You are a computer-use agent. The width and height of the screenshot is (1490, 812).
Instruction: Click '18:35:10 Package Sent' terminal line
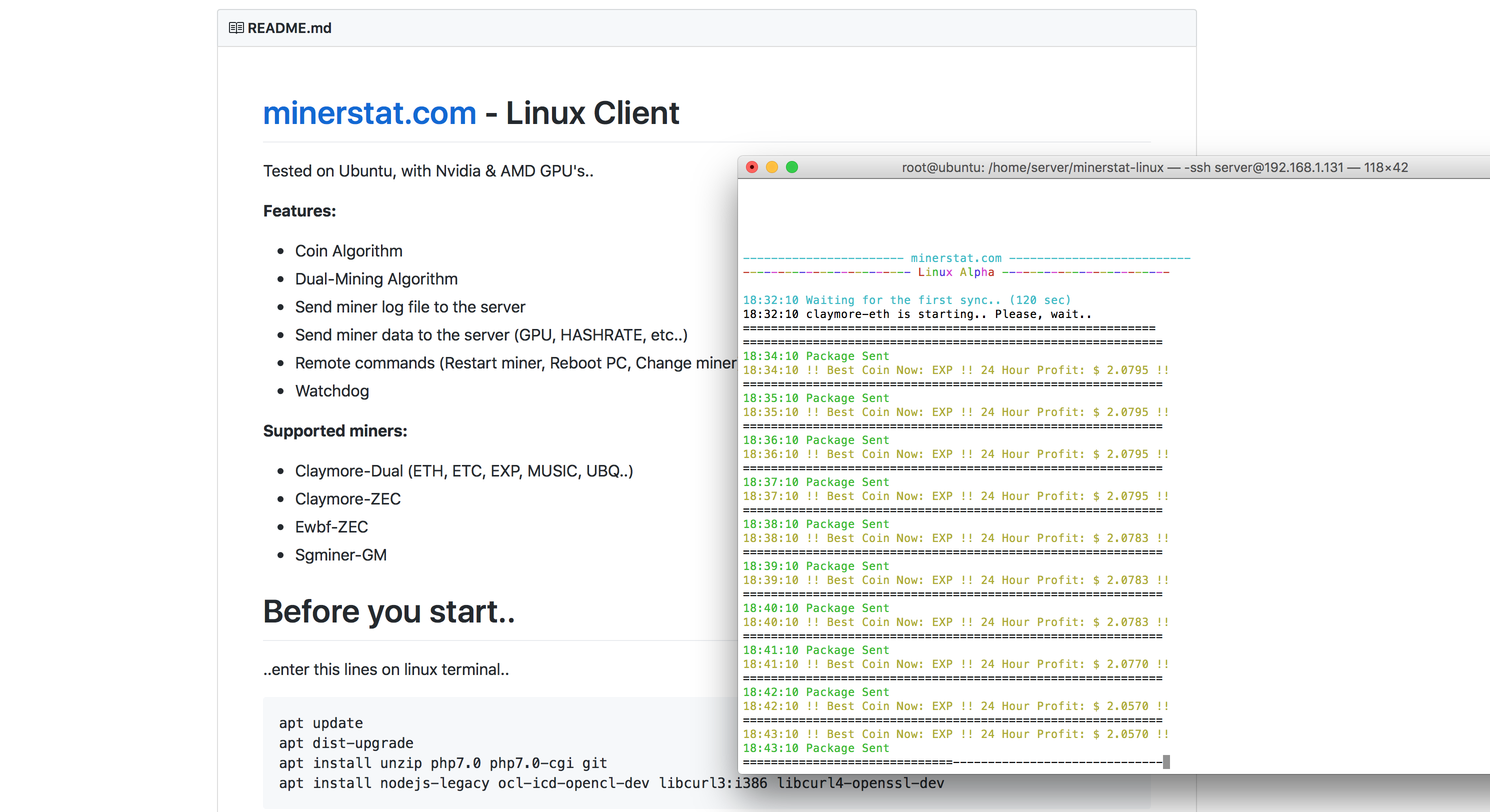tap(815, 398)
